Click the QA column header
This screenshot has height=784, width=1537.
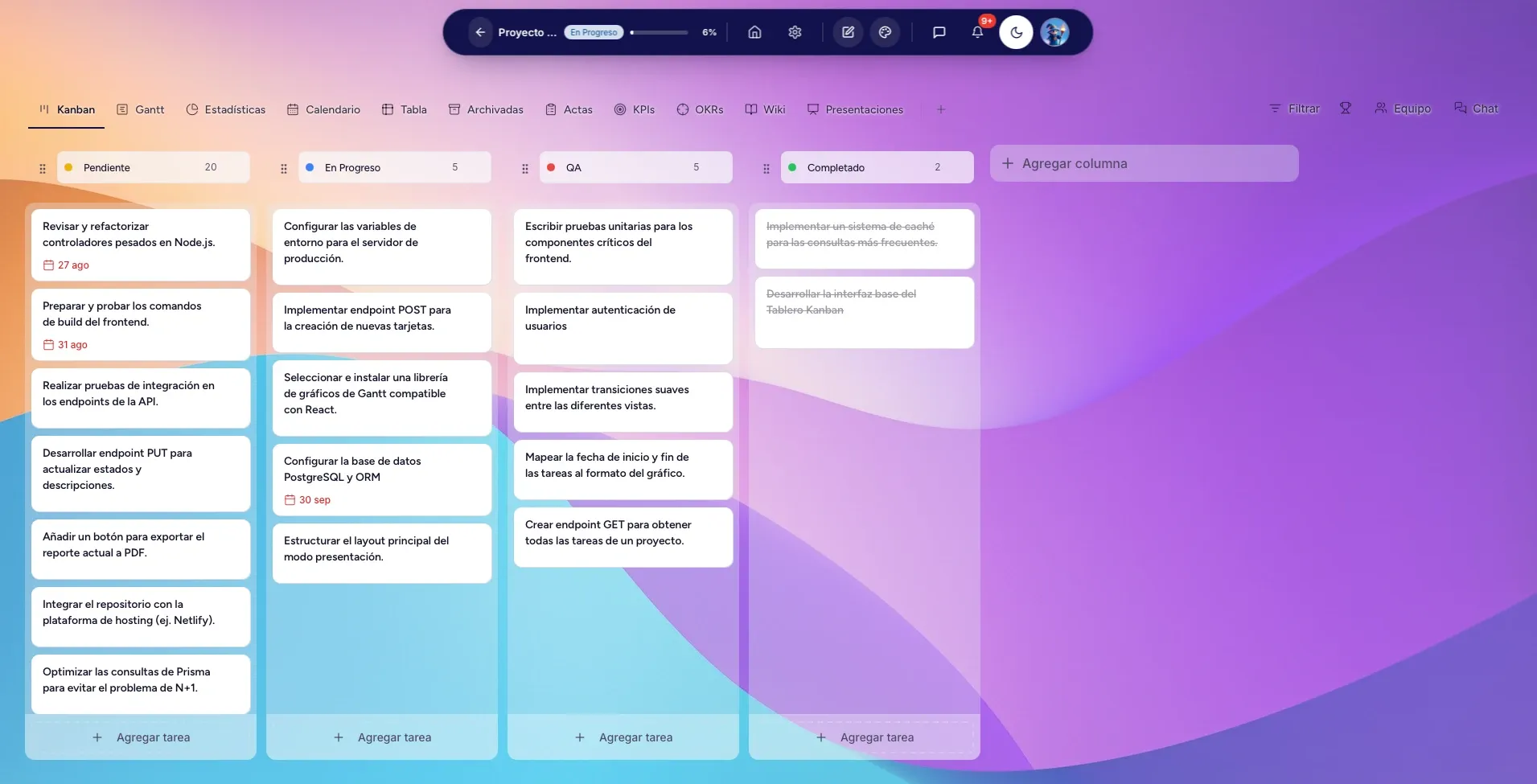tap(635, 167)
